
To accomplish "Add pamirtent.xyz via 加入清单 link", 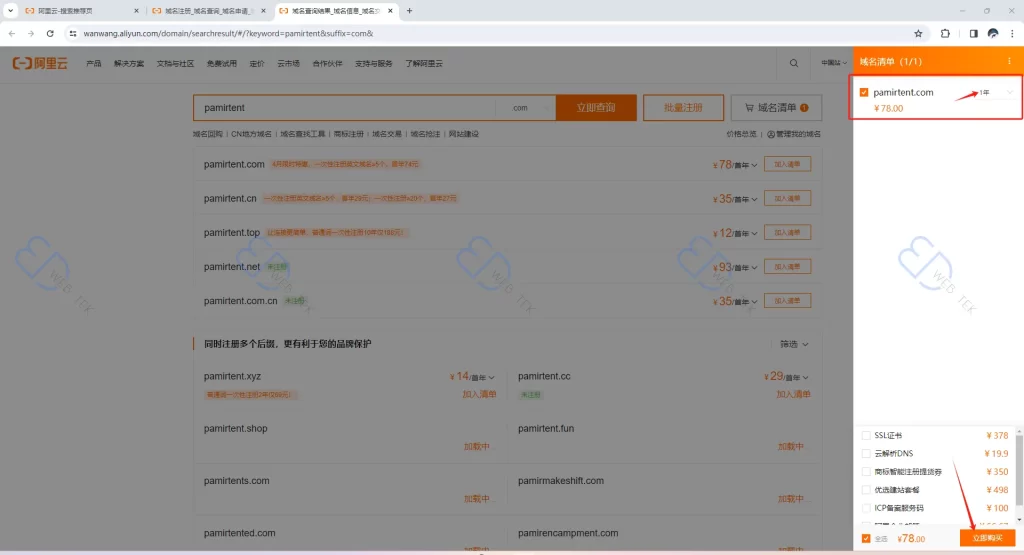I will [x=479, y=394].
